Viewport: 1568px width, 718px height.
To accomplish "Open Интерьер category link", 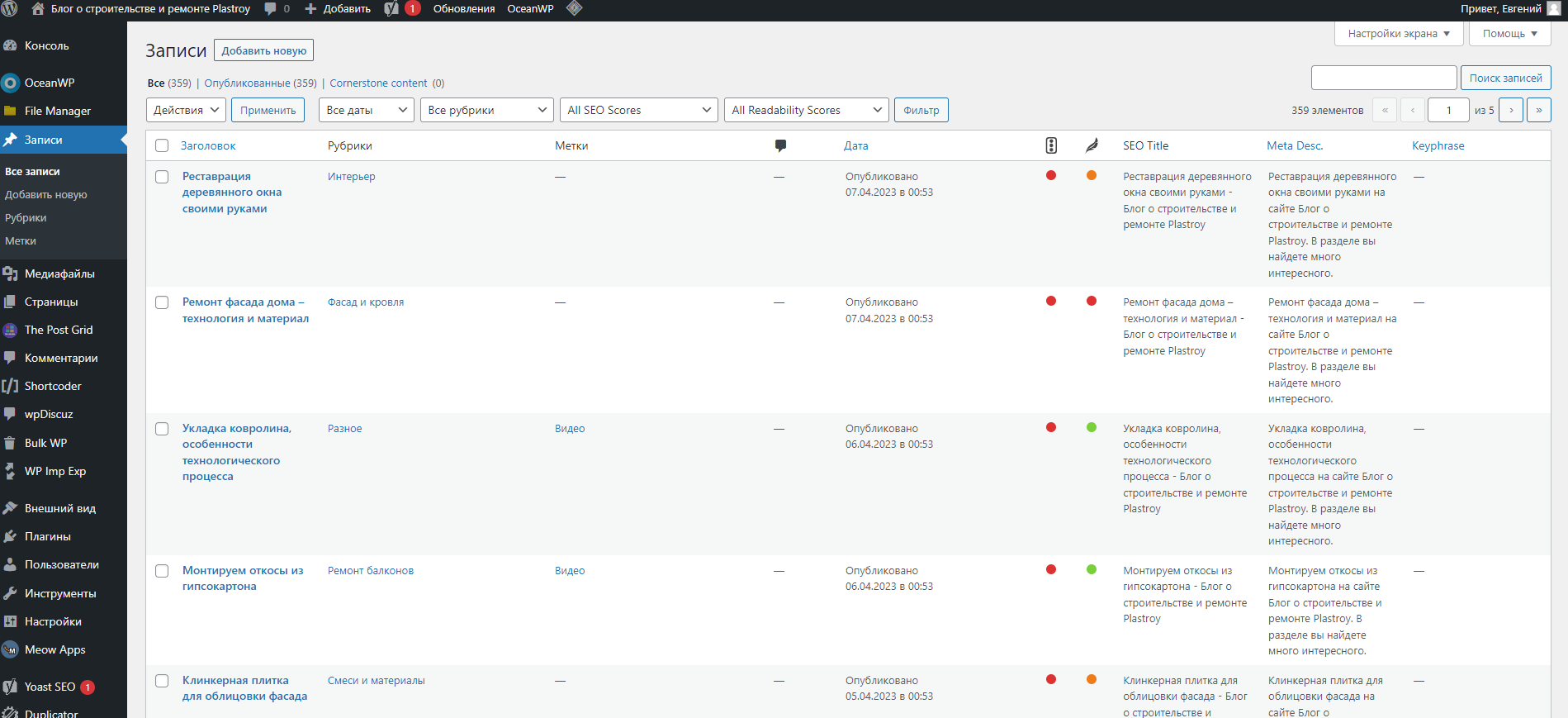I will coord(352,177).
